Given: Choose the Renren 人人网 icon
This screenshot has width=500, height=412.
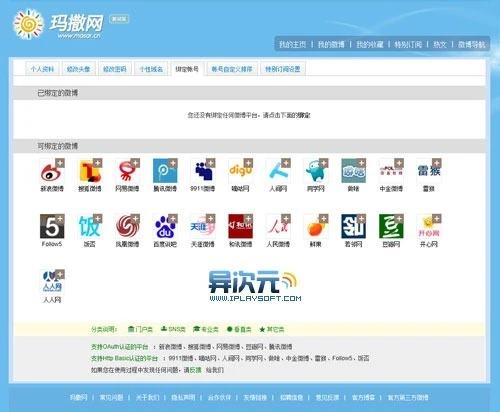Looking at the screenshot, I should [52, 282].
